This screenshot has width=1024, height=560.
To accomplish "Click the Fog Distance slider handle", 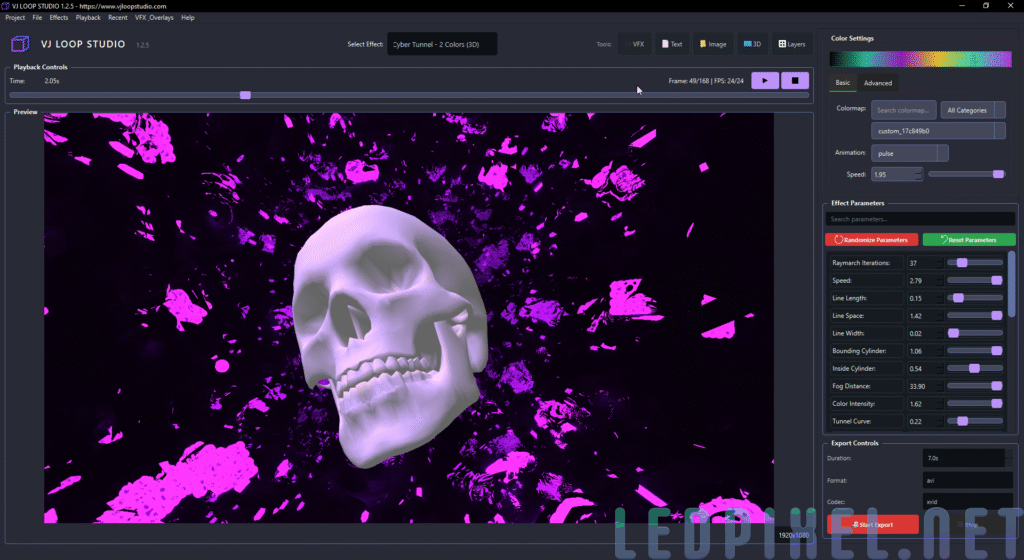I will [996, 386].
